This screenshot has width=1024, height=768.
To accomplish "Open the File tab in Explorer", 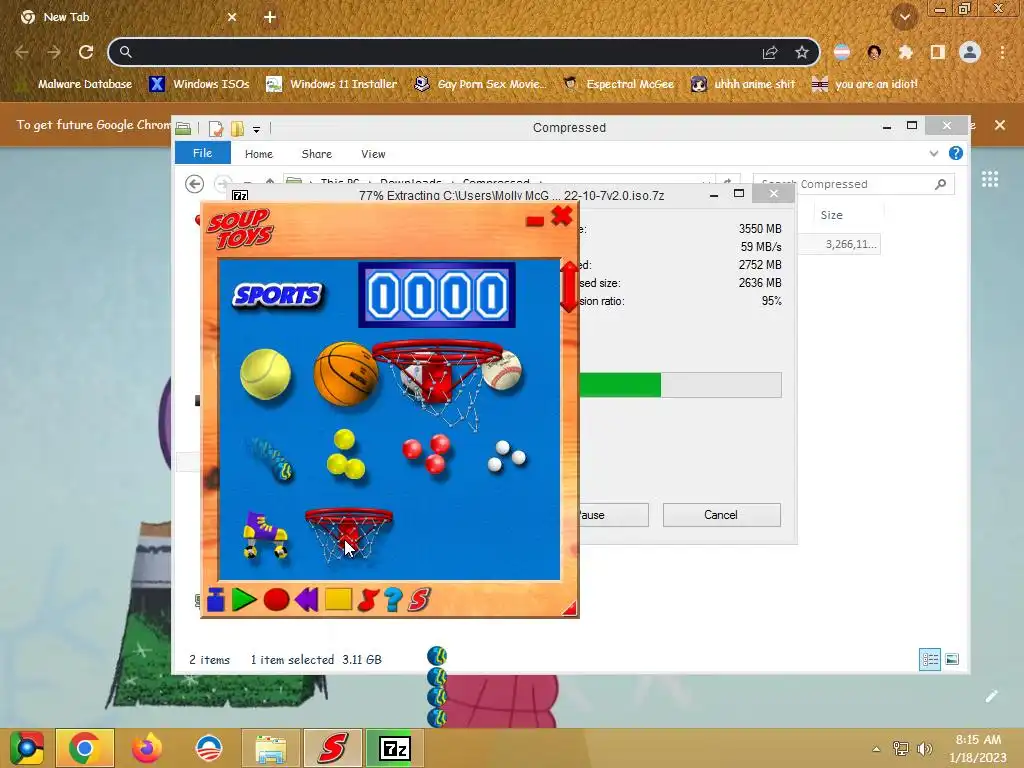I will click(202, 153).
